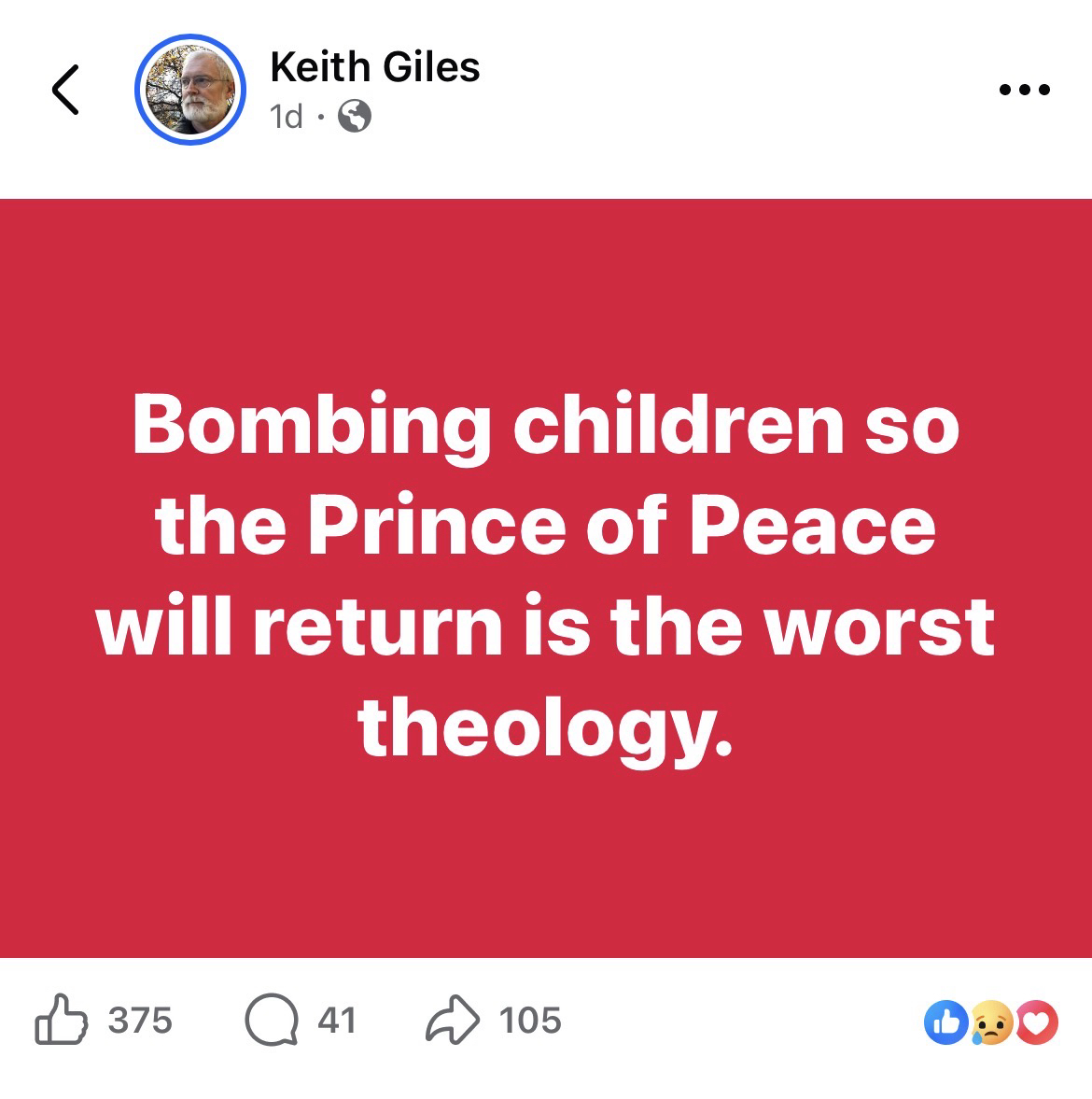
Task: Tap 'will return is the worst' line
Action: coord(546,626)
